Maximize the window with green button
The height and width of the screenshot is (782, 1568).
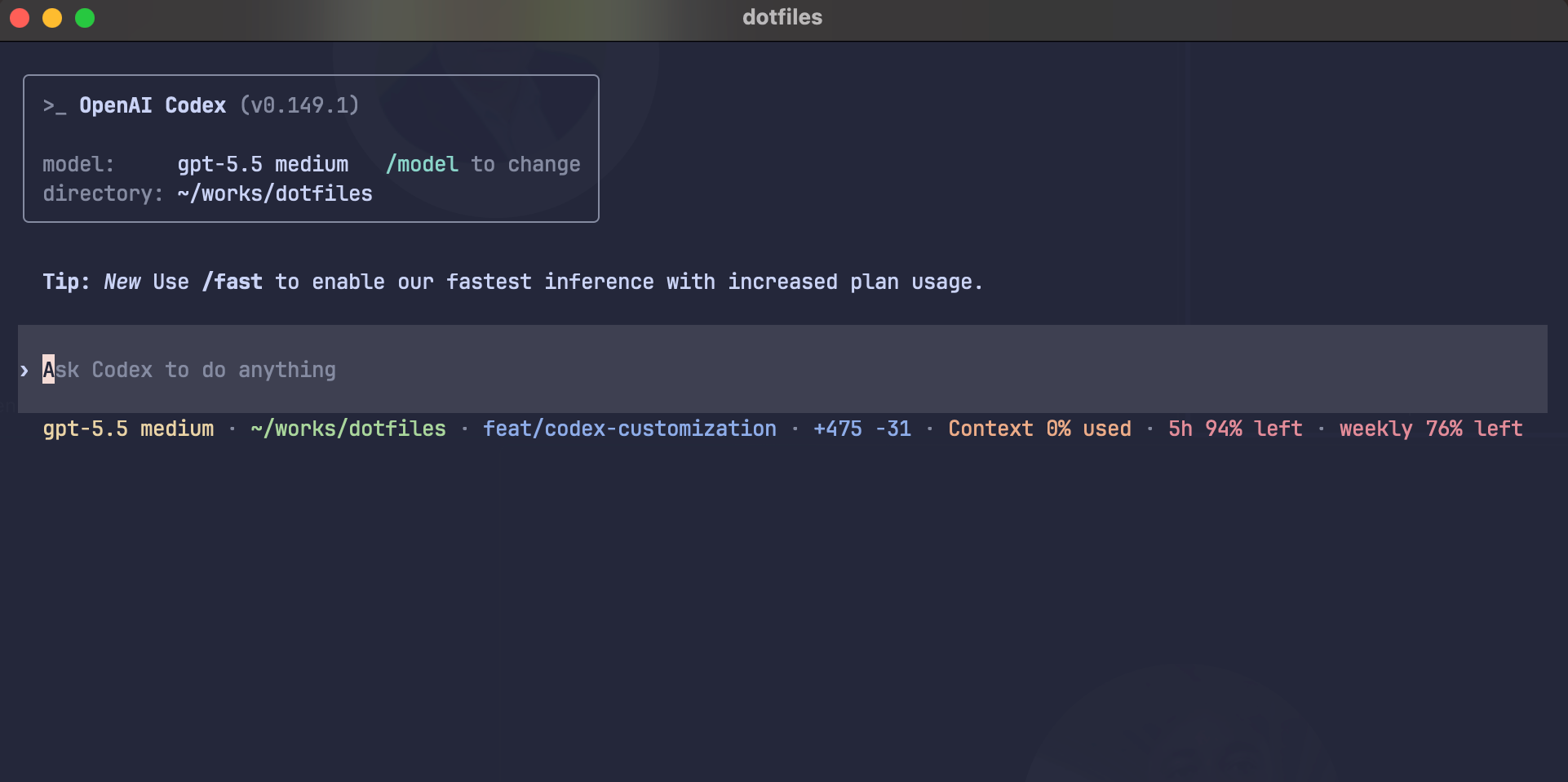[85, 18]
